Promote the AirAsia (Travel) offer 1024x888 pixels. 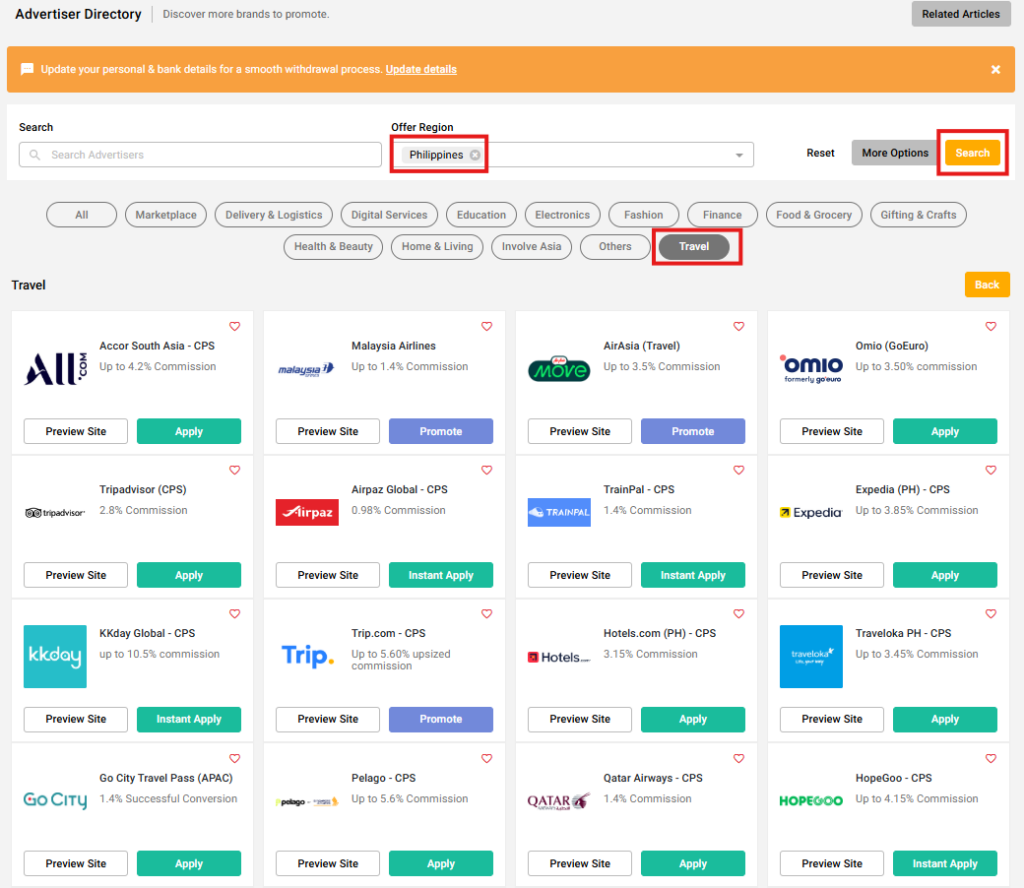point(692,432)
